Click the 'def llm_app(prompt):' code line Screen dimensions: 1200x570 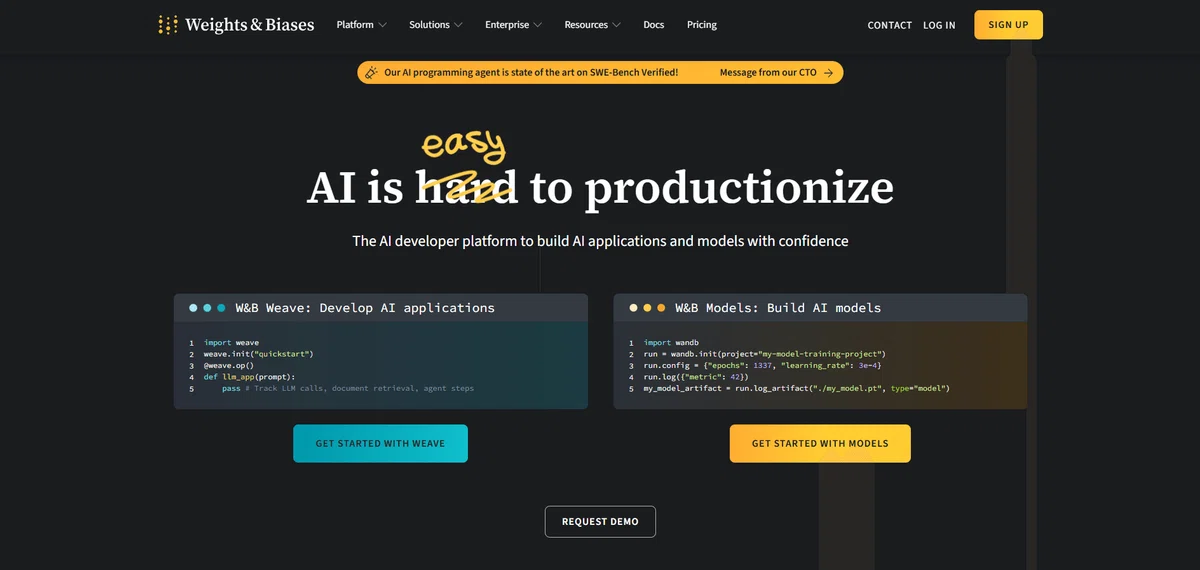pos(250,377)
